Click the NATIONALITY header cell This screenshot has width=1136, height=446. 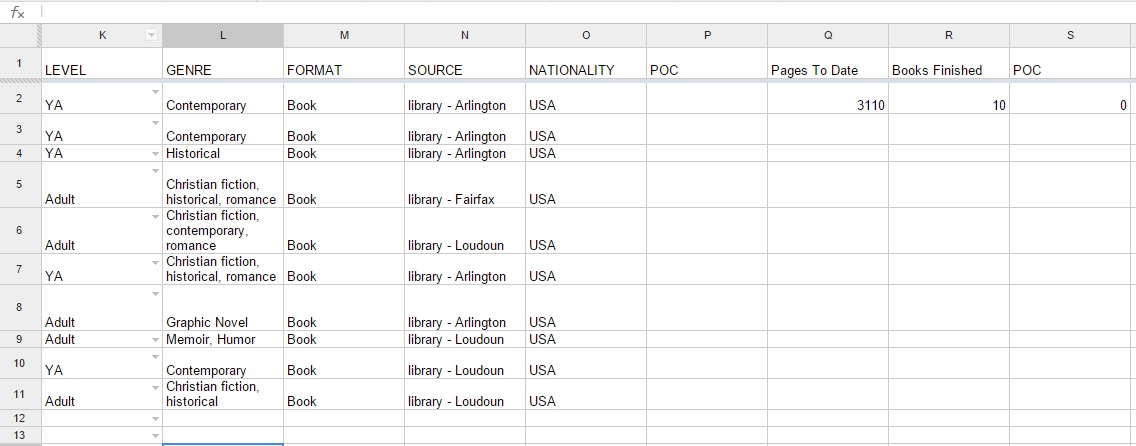click(585, 70)
